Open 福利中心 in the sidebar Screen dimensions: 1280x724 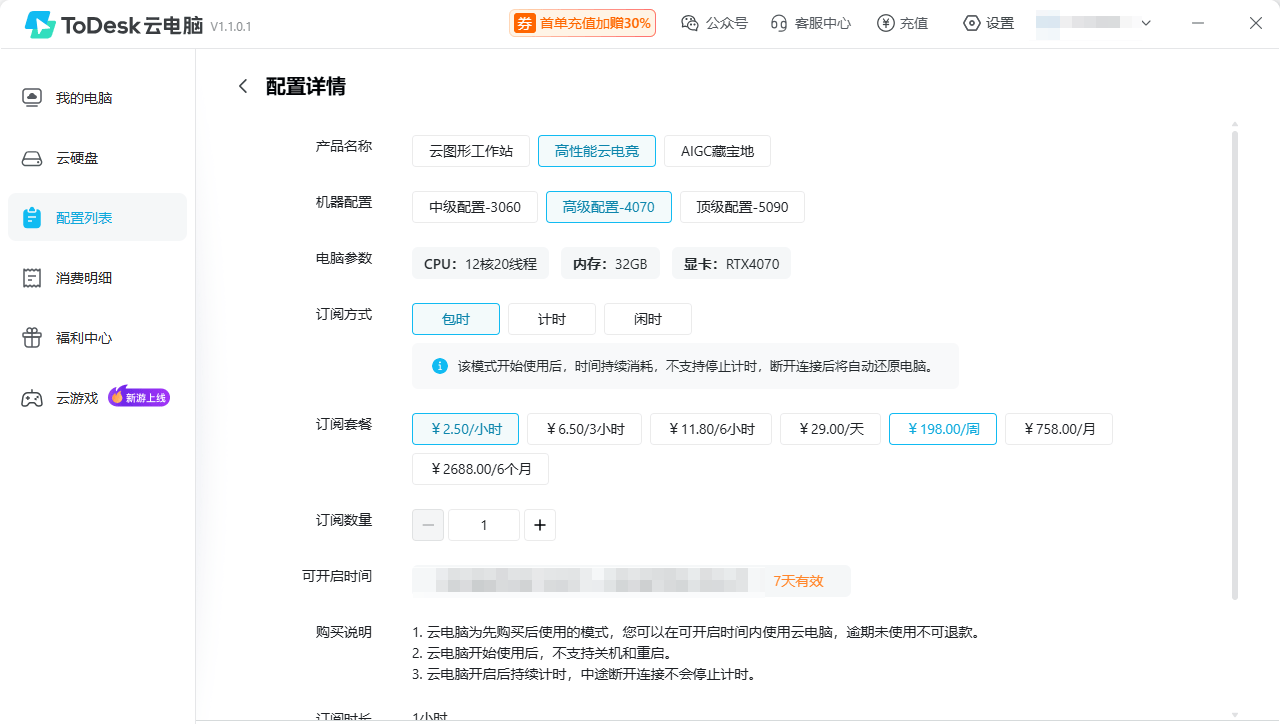pos(97,338)
